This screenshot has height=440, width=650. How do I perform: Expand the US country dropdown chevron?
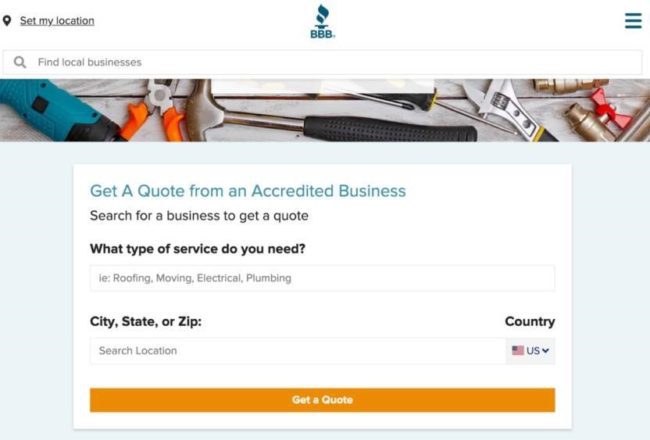pyautogui.click(x=546, y=351)
